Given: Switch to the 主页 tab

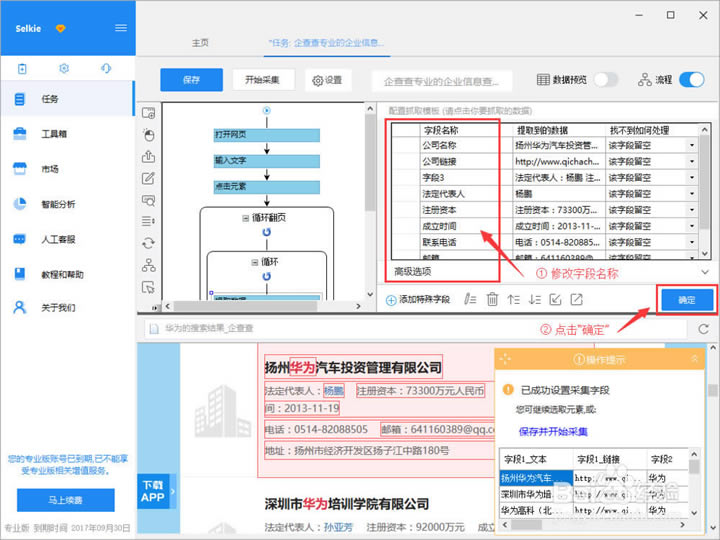Looking at the screenshot, I should tap(201, 43).
